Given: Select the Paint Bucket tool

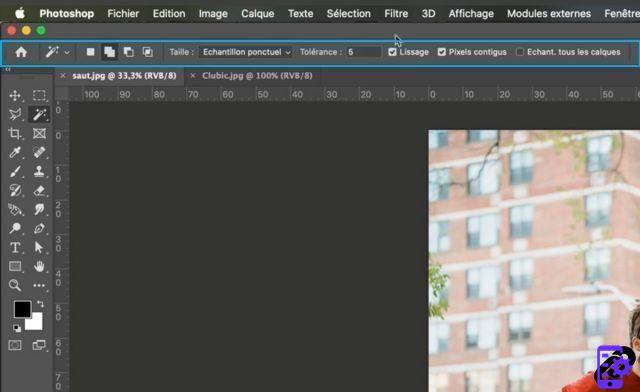Looking at the screenshot, I should click(x=15, y=209).
